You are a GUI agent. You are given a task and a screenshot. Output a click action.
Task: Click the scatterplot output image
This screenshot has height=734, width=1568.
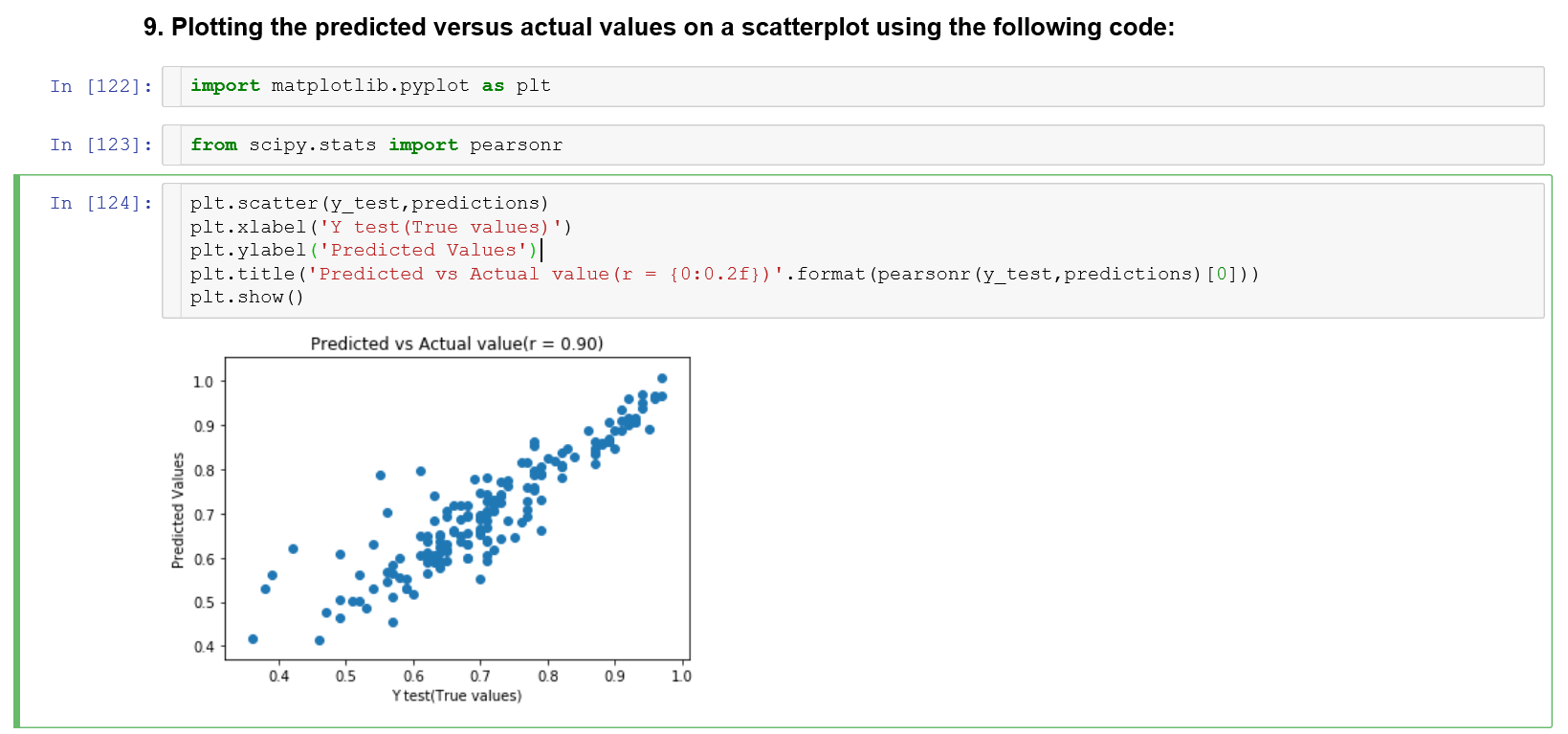431,520
